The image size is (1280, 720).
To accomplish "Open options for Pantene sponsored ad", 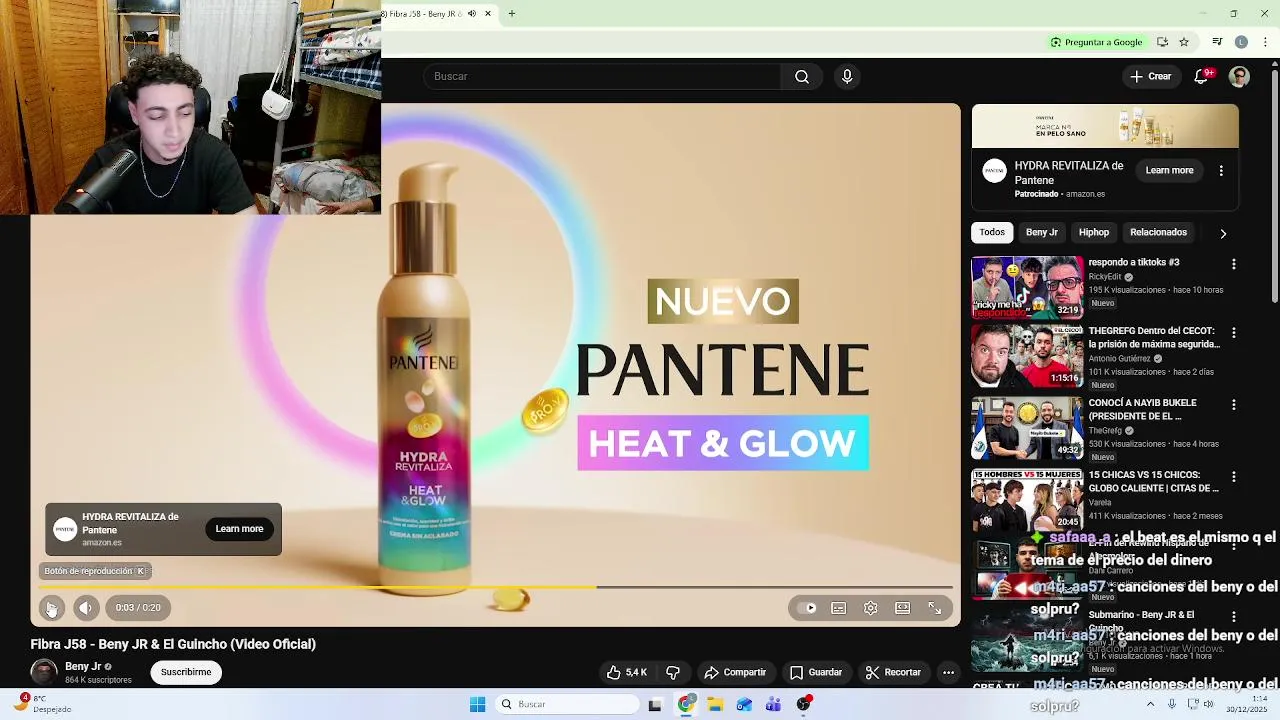I will pyautogui.click(x=1221, y=171).
